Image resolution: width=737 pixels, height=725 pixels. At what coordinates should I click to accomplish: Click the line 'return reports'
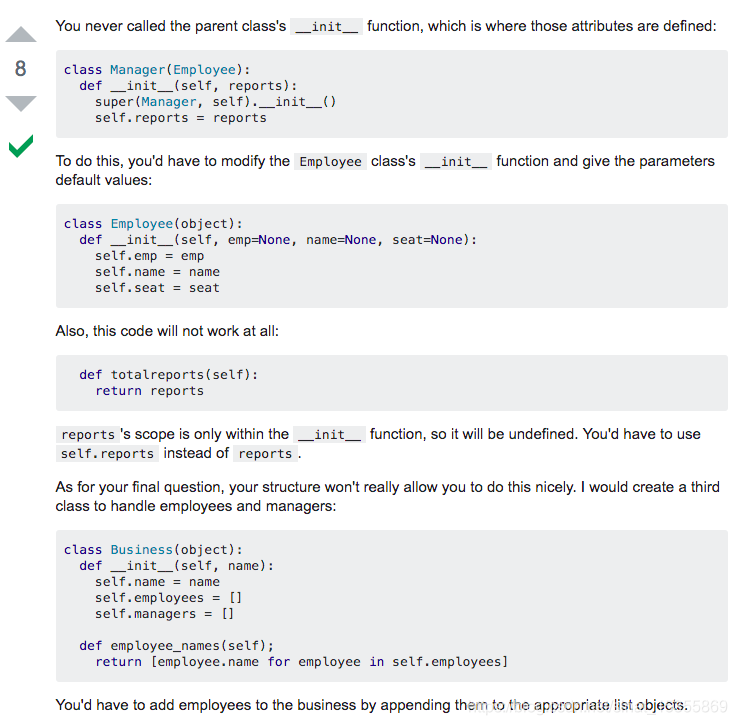pos(149,391)
